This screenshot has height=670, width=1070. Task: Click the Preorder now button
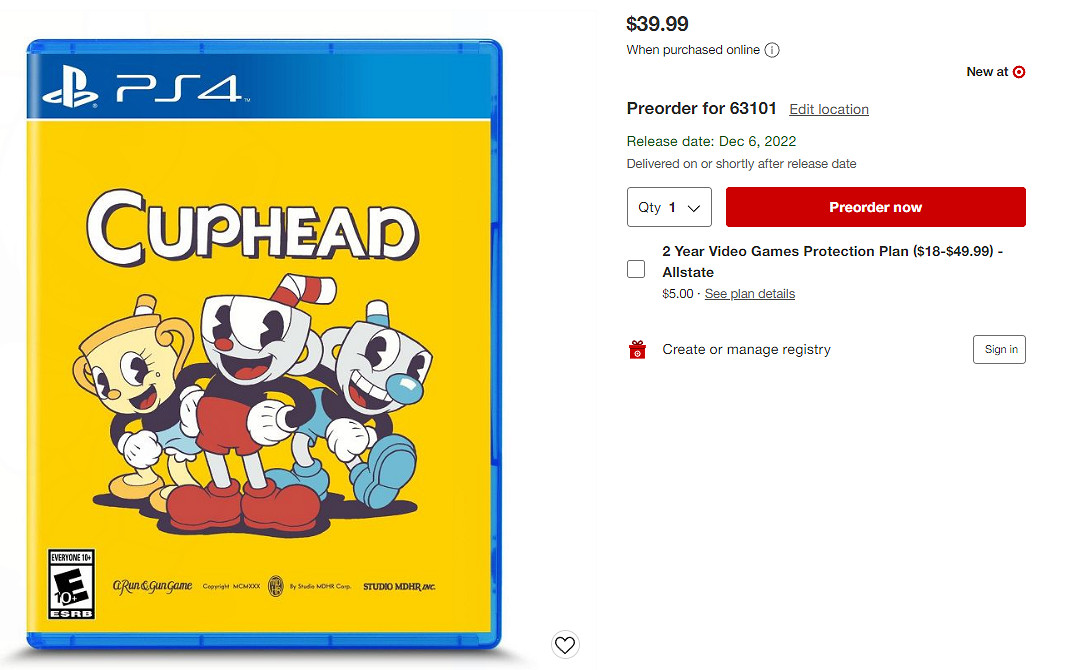pos(876,207)
